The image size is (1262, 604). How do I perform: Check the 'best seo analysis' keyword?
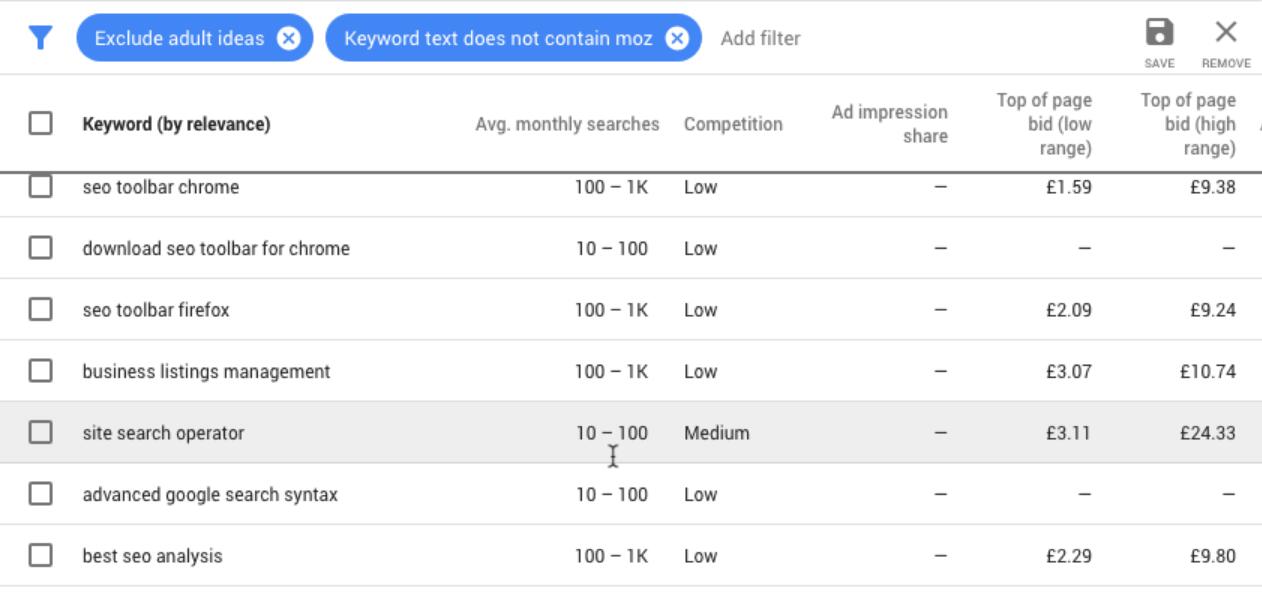tap(40, 556)
